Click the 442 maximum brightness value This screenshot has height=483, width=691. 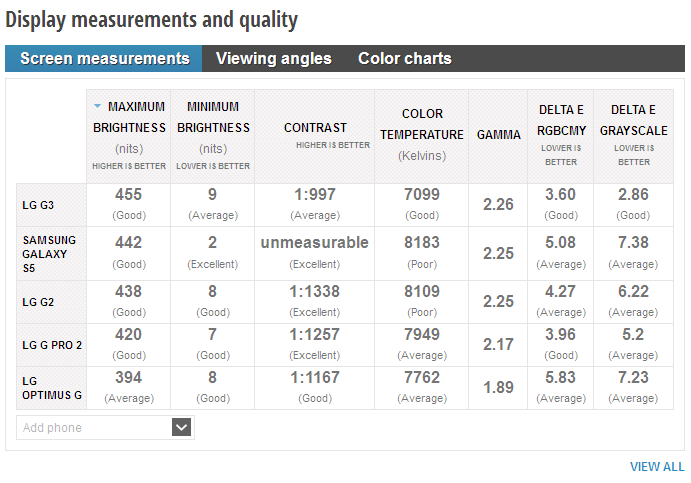click(x=128, y=242)
